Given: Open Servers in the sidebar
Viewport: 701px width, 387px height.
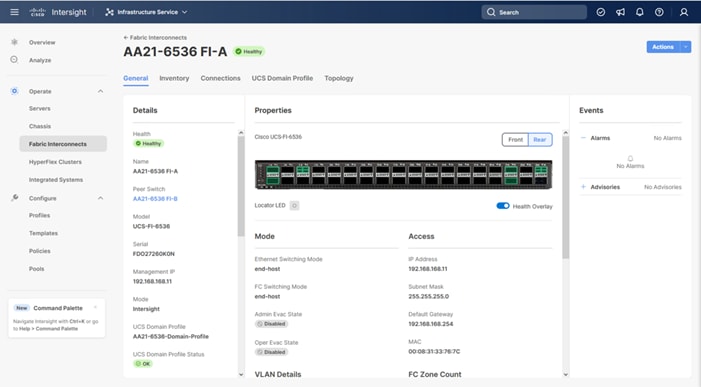Looking at the screenshot, I should click(40, 109).
